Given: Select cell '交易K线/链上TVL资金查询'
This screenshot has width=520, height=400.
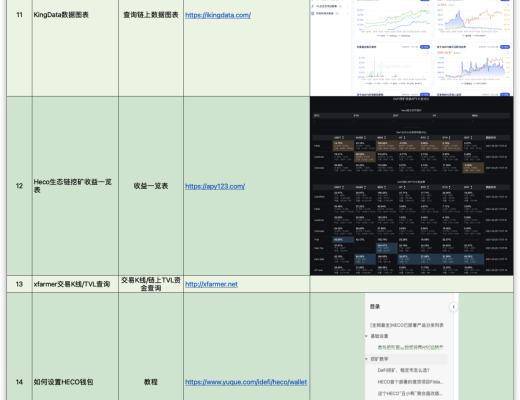Looking at the screenshot, I should pyautogui.click(x=151, y=284).
